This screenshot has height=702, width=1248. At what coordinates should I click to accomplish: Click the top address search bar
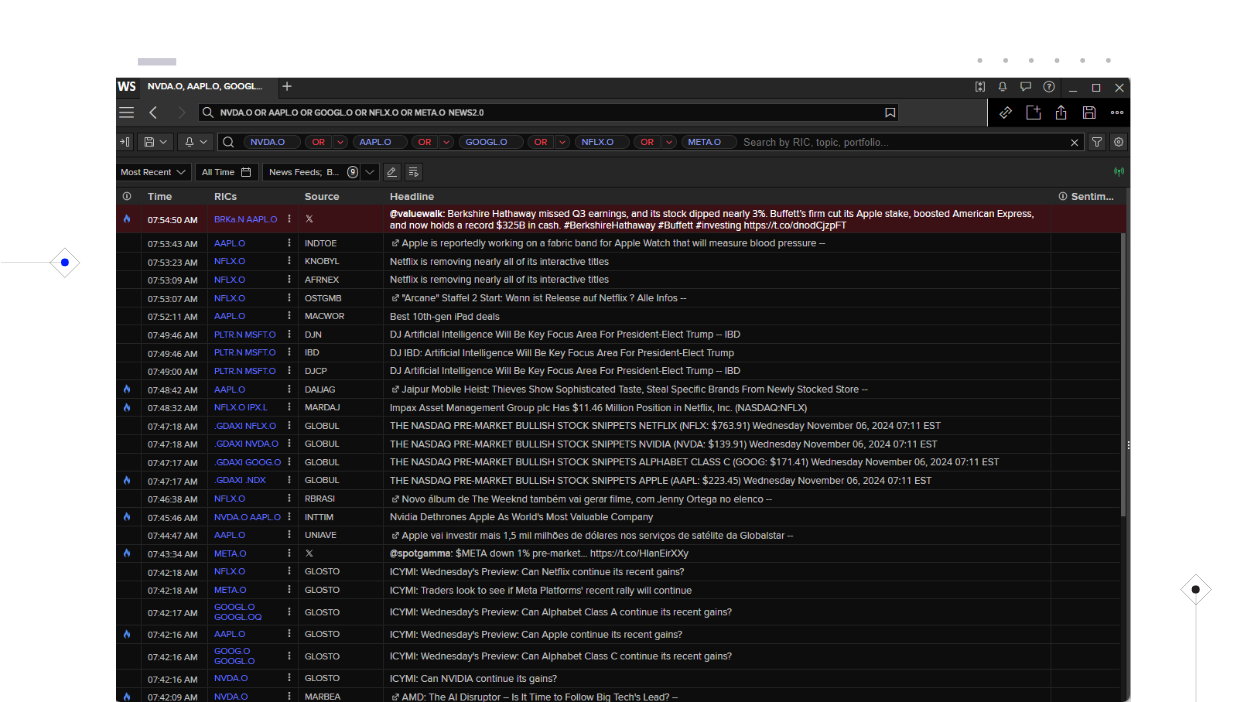[548, 113]
